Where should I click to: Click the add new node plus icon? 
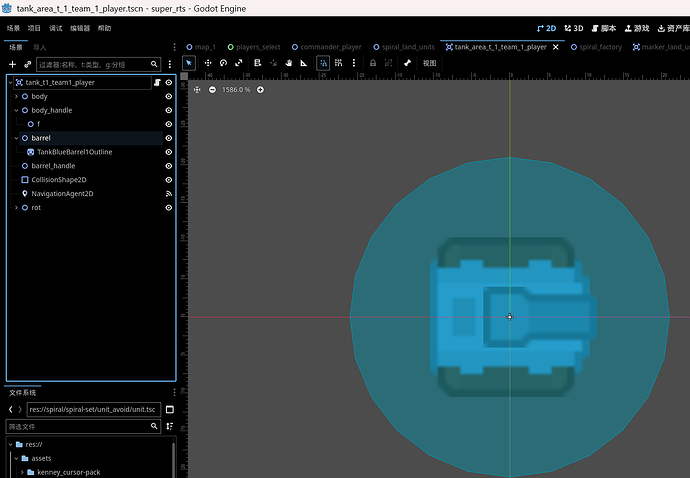coord(12,64)
